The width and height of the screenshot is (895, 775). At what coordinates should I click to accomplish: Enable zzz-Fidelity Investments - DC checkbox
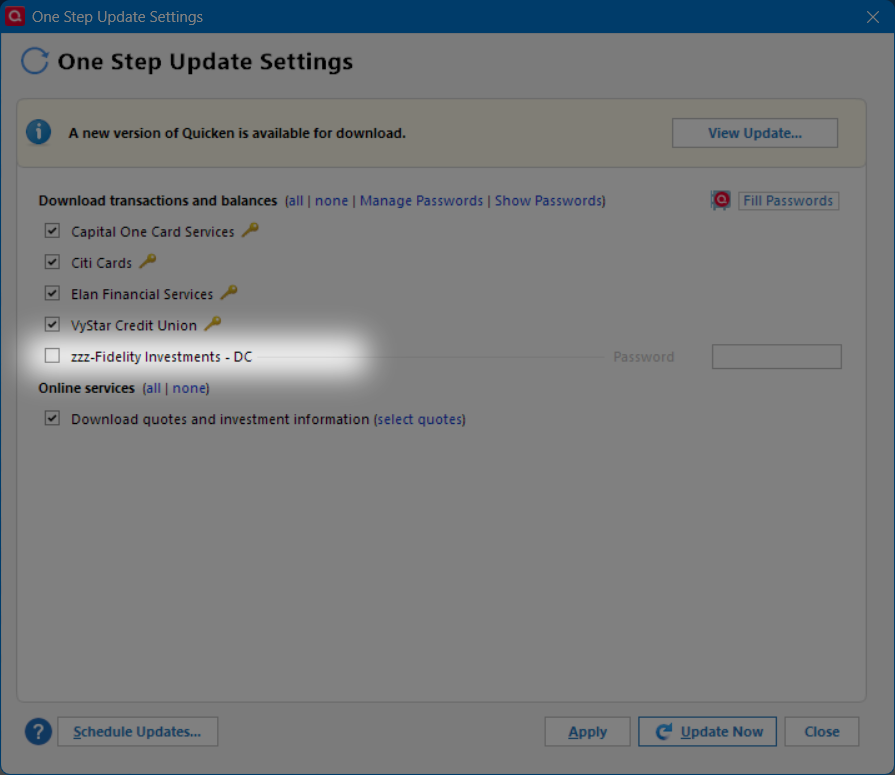coord(52,356)
